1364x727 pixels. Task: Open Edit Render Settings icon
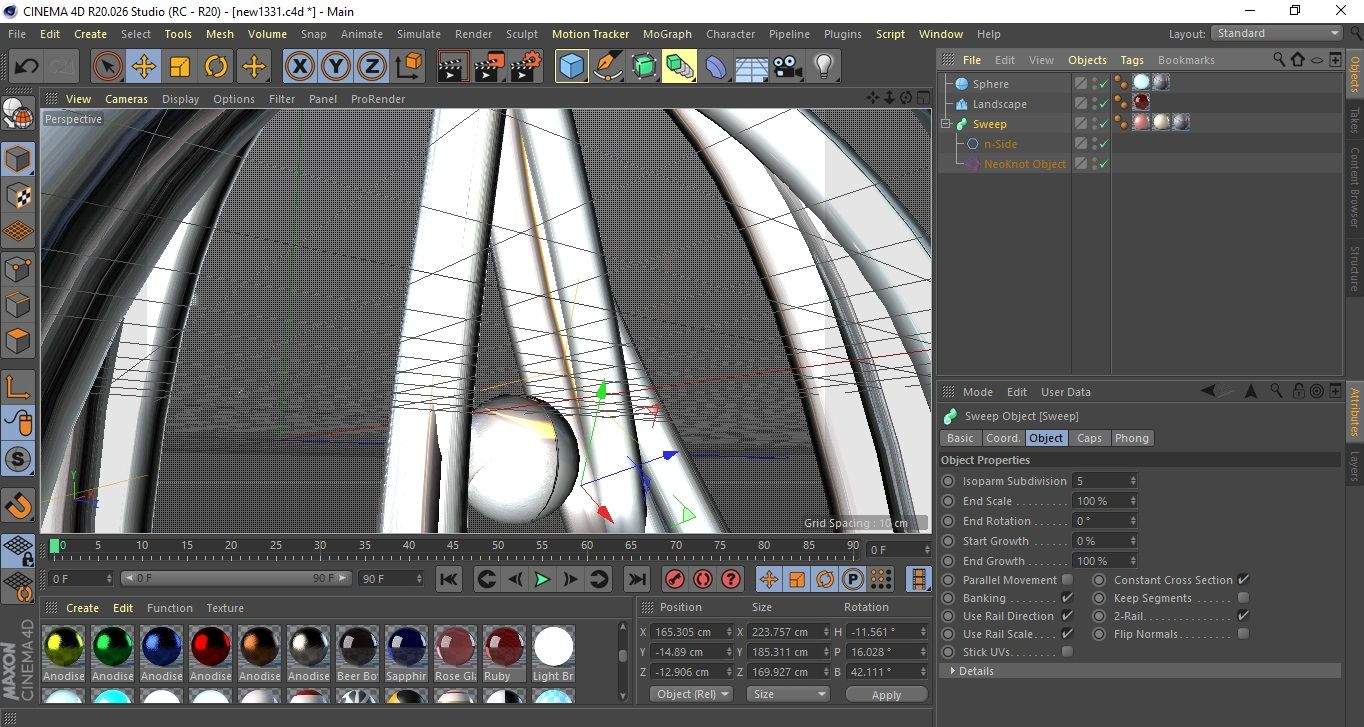point(525,67)
